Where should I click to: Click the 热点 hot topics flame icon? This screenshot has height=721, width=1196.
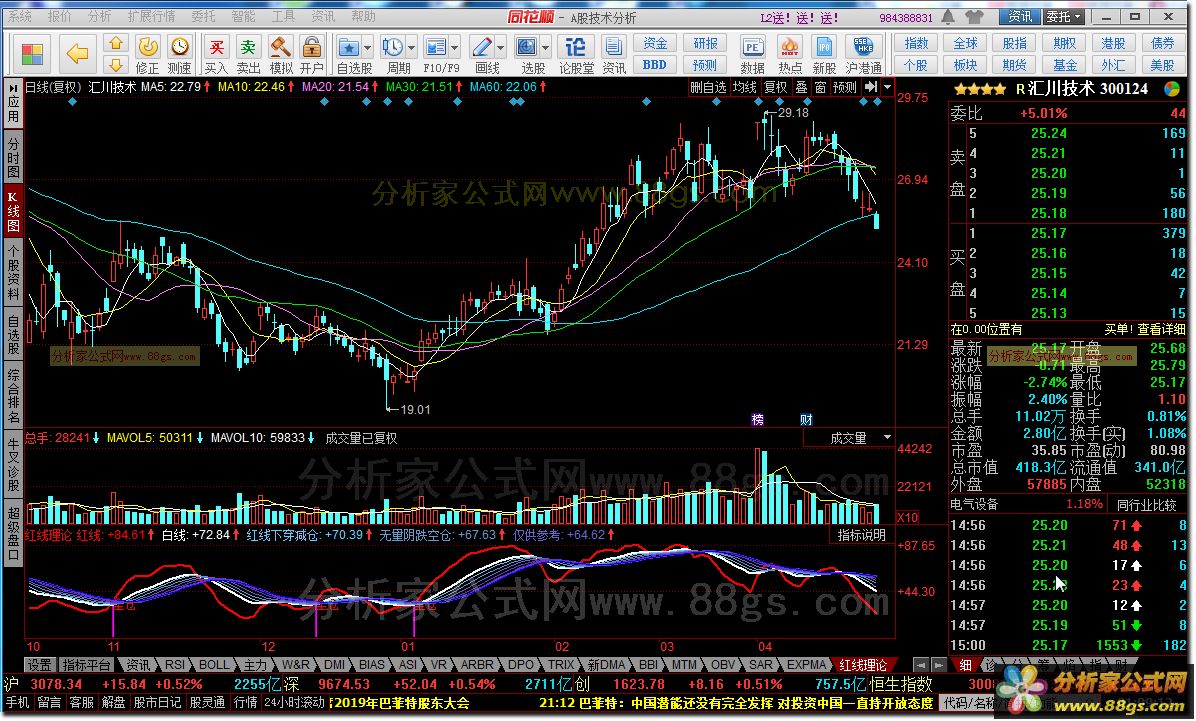point(789,55)
